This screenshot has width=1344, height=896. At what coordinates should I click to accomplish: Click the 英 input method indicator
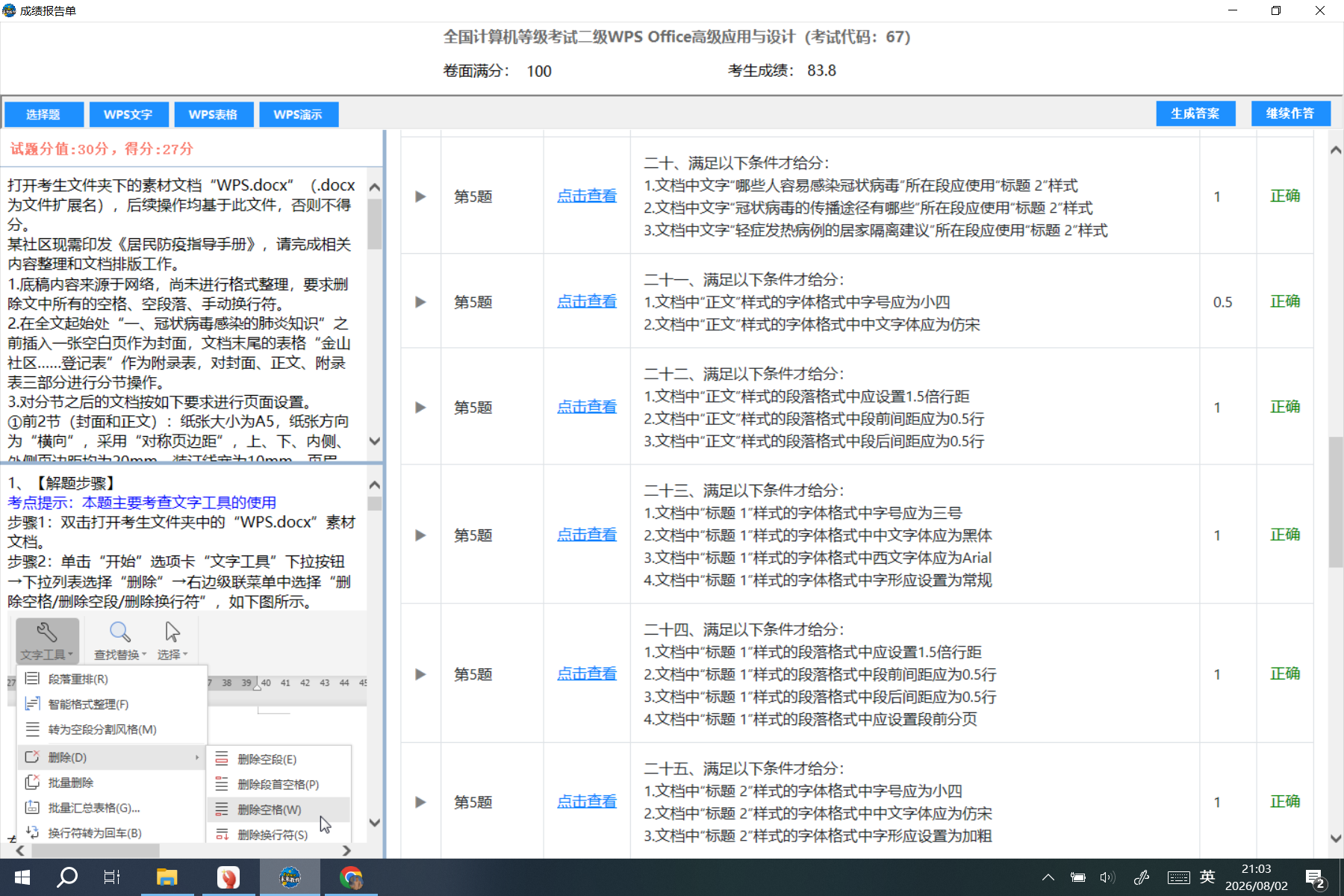(1207, 877)
